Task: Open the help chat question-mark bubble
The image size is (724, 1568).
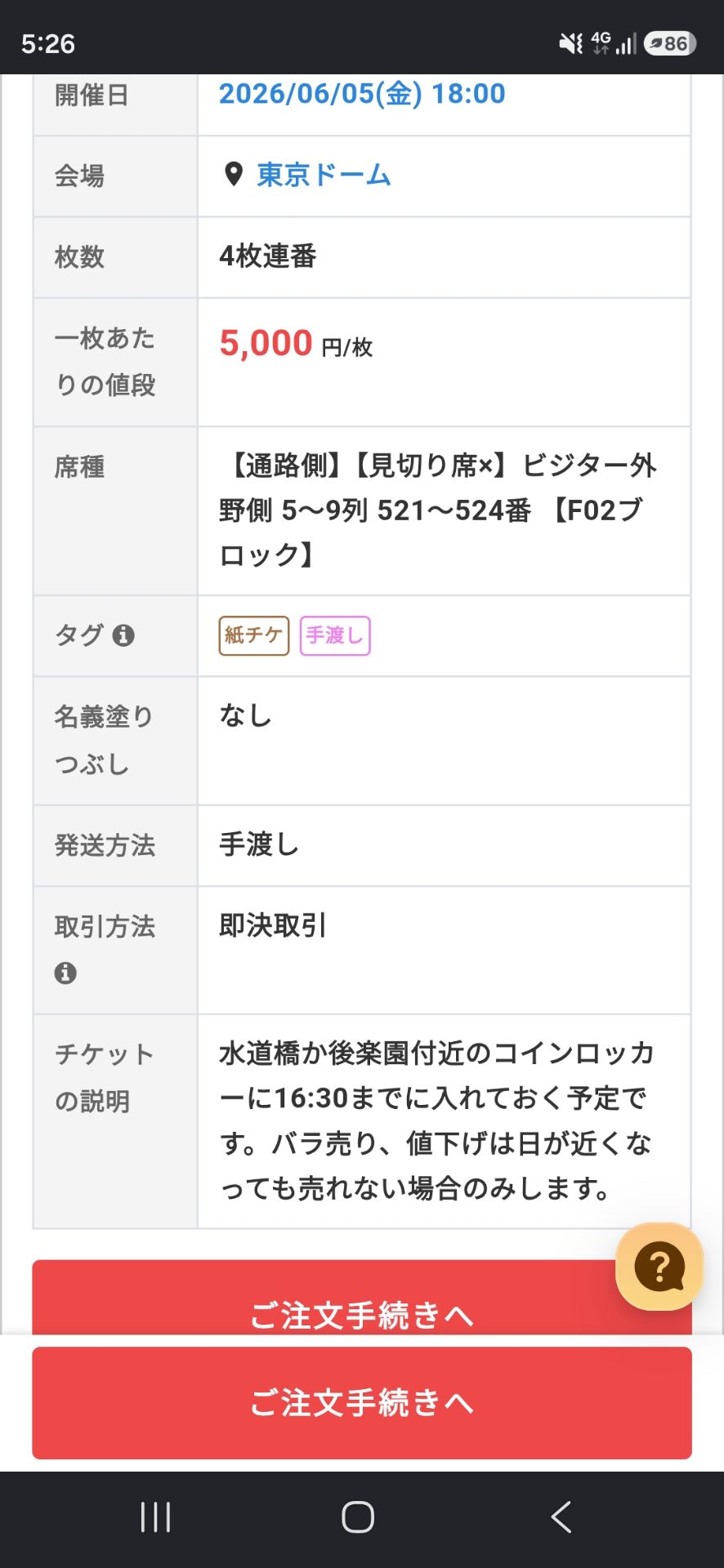Action: [659, 1267]
